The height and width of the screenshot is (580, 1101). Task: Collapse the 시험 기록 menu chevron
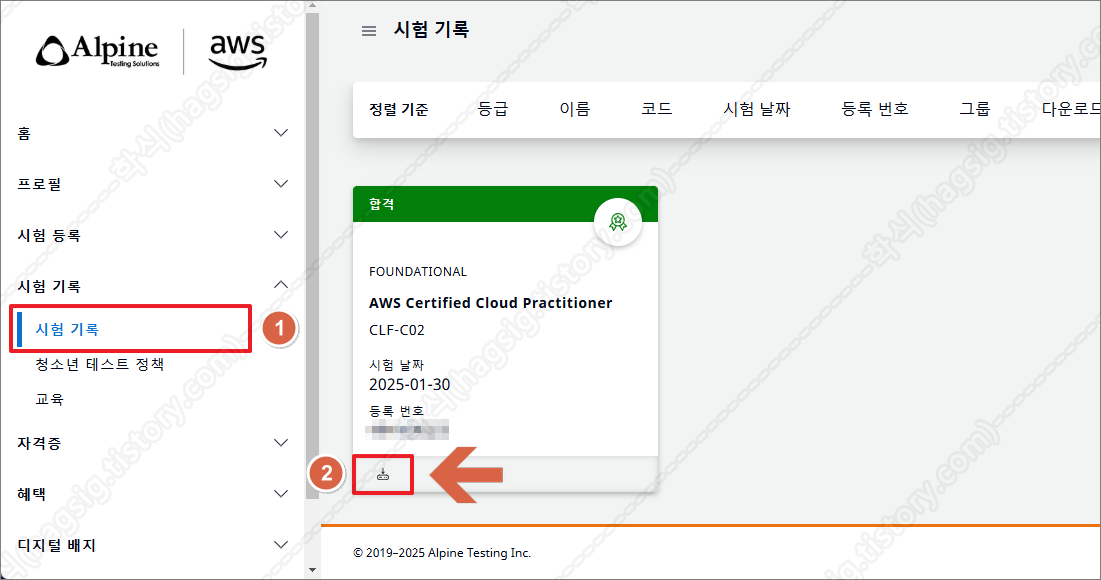[x=281, y=285]
